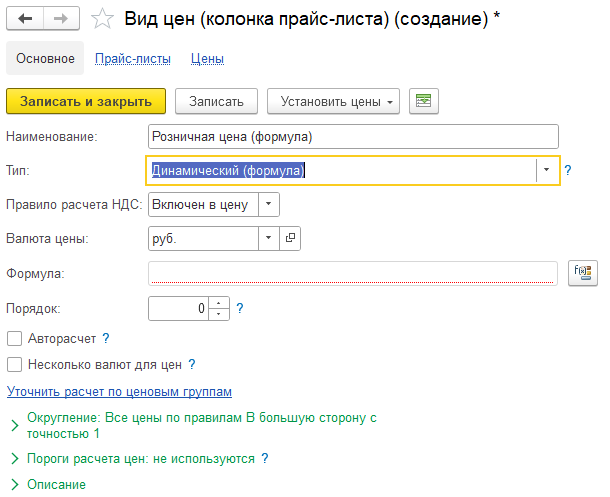
Task: Click the Записать и закрыть button
Action: [85, 101]
